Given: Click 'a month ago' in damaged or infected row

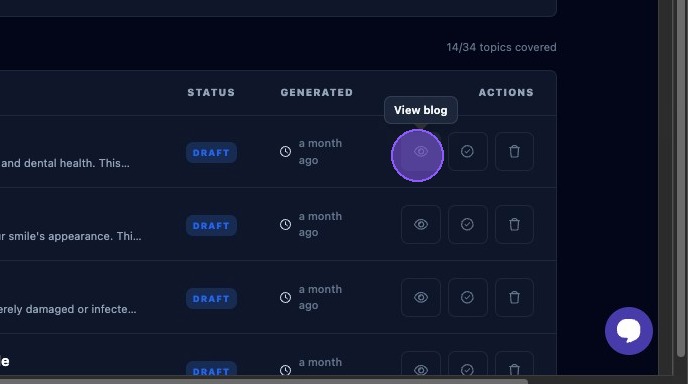Looking at the screenshot, I should coord(320,297).
